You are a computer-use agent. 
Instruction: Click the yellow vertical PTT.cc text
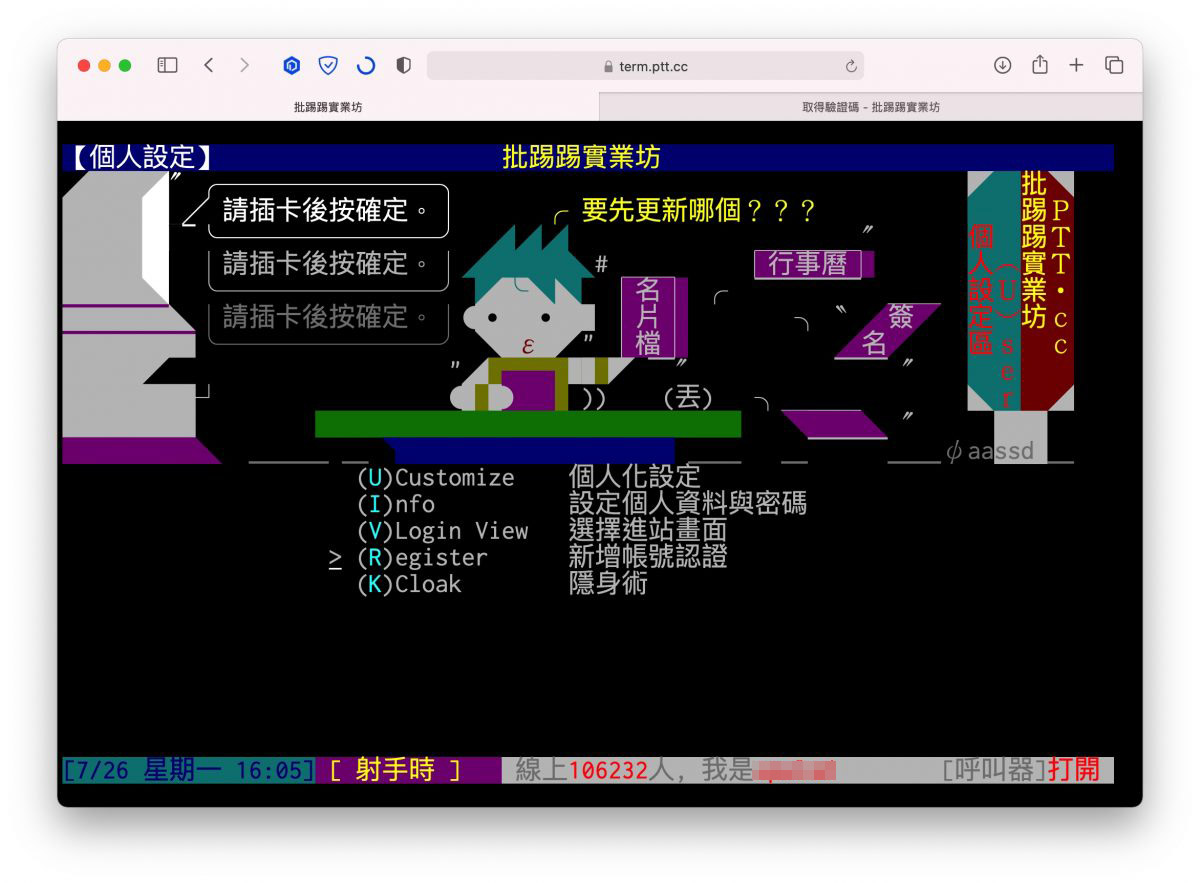pyautogui.click(x=1060, y=277)
